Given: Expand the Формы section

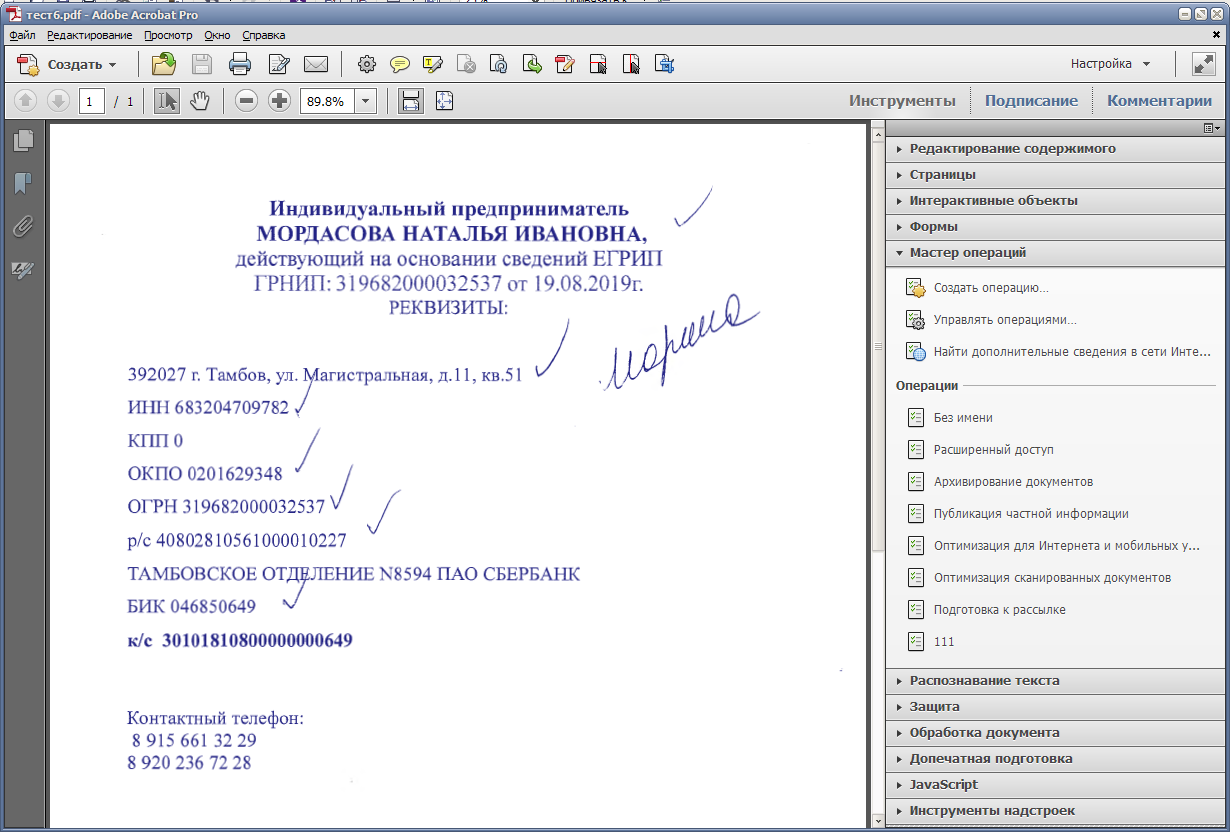Looking at the screenshot, I should point(1054,227).
